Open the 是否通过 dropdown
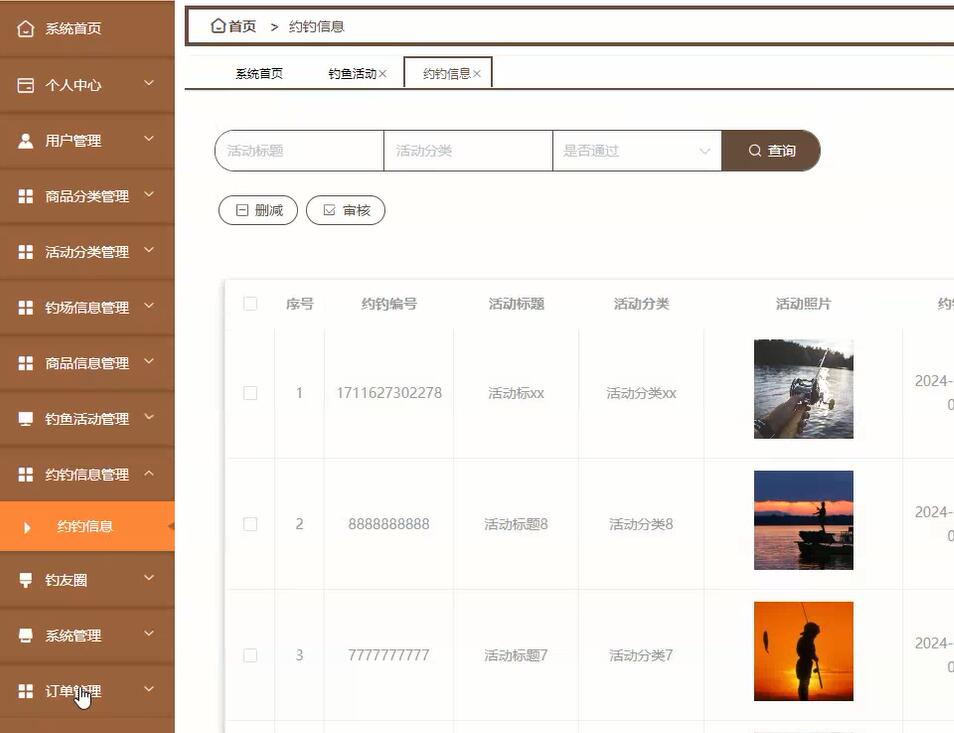Image resolution: width=954 pixels, height=733 pixels. (x=637, y=150)
